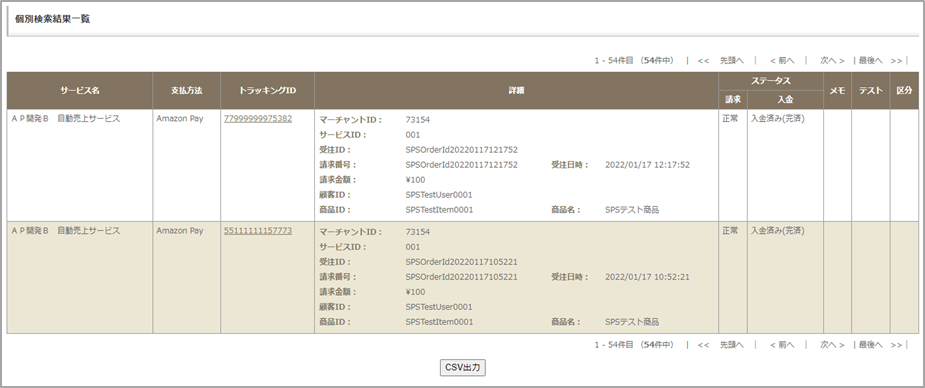925x388 pixels.
Task: Click top result count 1 - 54件目
Action: pos(614,60)
